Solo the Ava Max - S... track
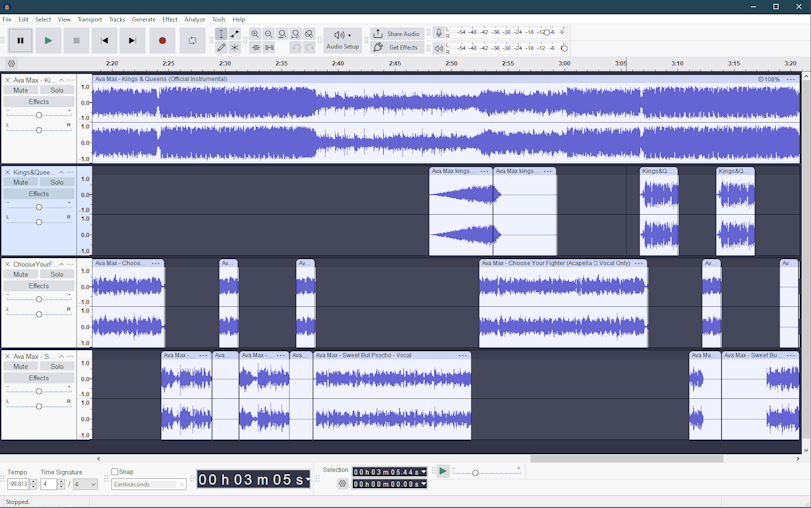The width and height of the screenshot is (811, 508). click(57, 366)
